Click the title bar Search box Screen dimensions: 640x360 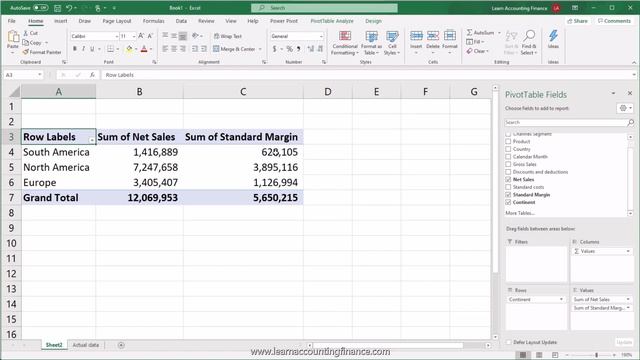tap(324, 8)
